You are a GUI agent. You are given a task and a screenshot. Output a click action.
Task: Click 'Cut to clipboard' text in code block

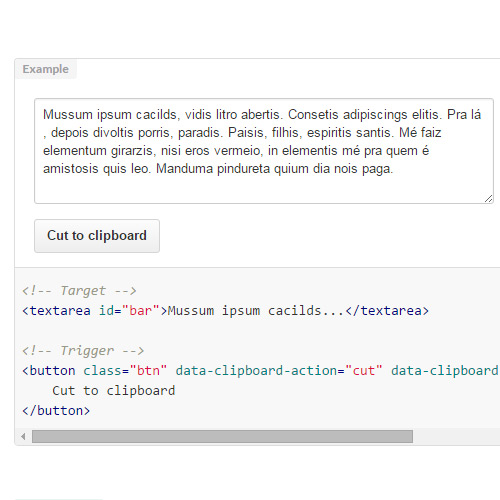[114, 391]
